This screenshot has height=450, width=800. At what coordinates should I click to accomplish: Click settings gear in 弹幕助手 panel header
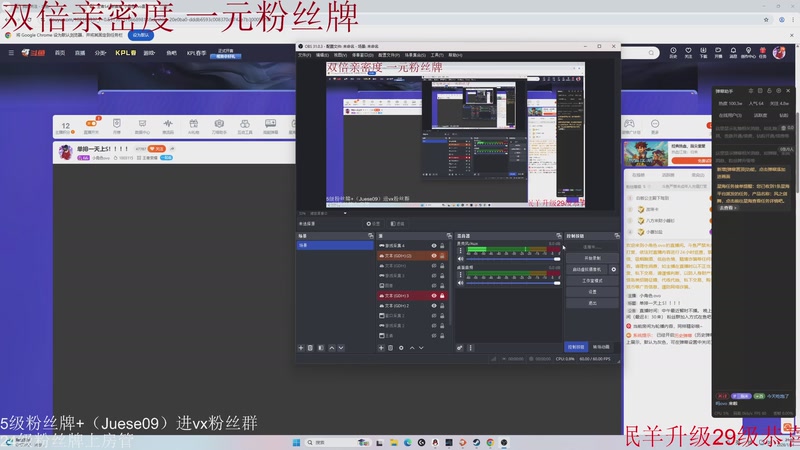click(x=779, y=91)
